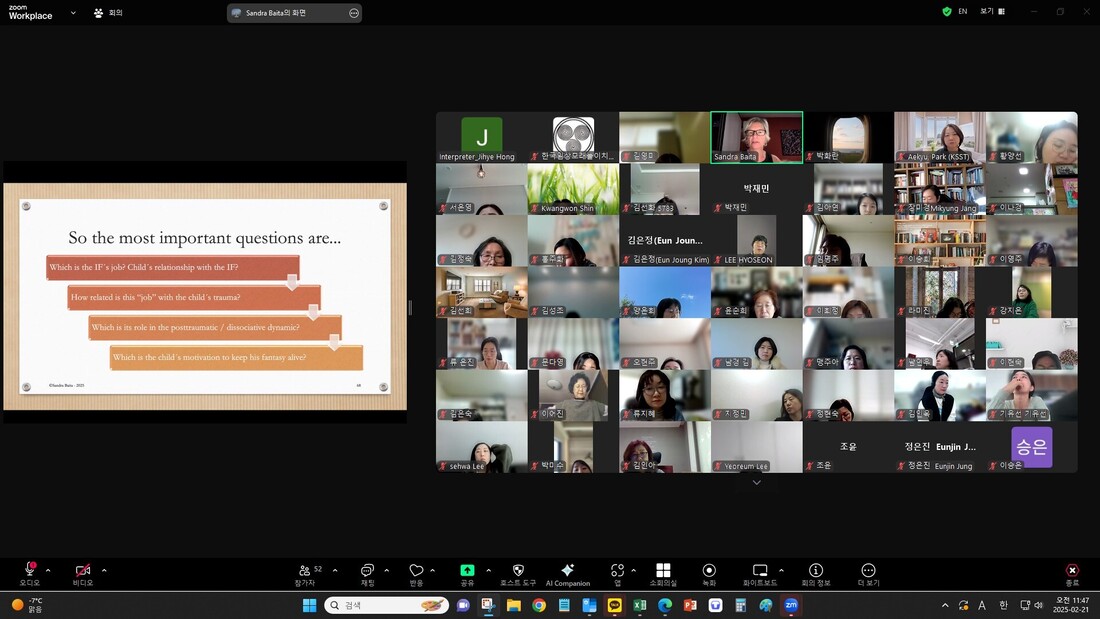Open the View menu at top right
The image size is (1100, 619).
click(993, 11)
